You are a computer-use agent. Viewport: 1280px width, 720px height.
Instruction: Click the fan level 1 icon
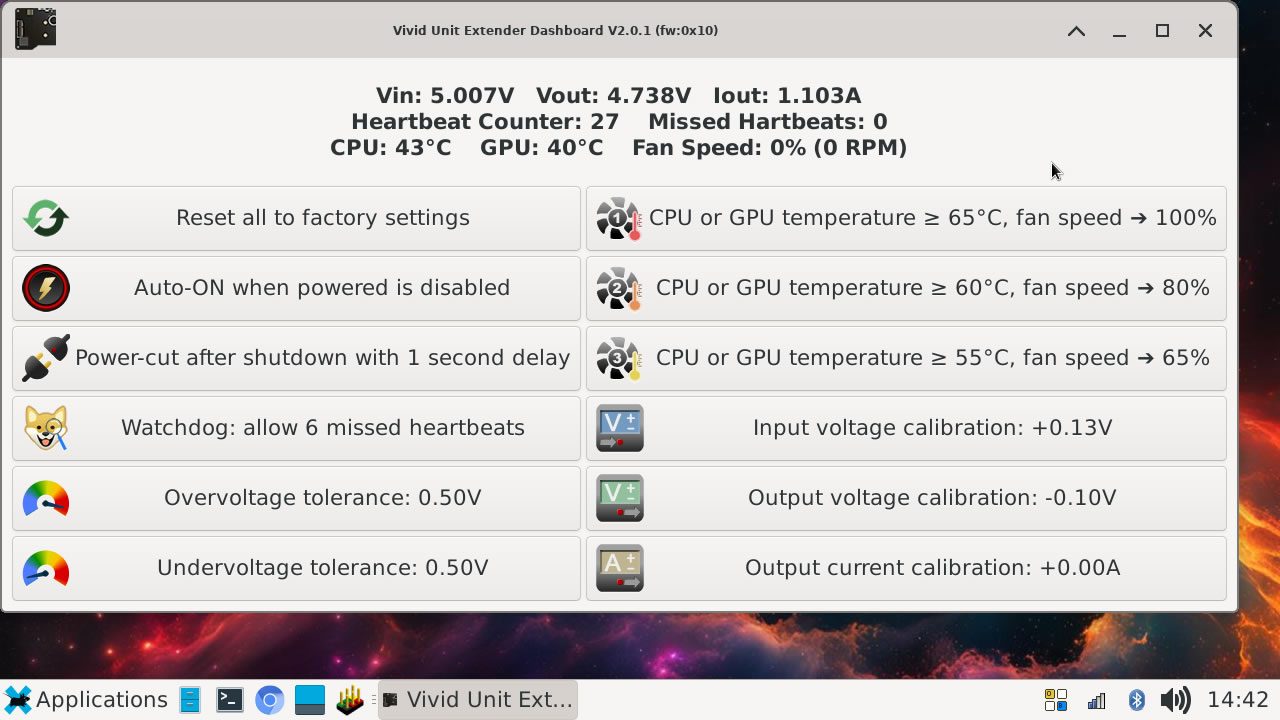click(x=618, y=218)
